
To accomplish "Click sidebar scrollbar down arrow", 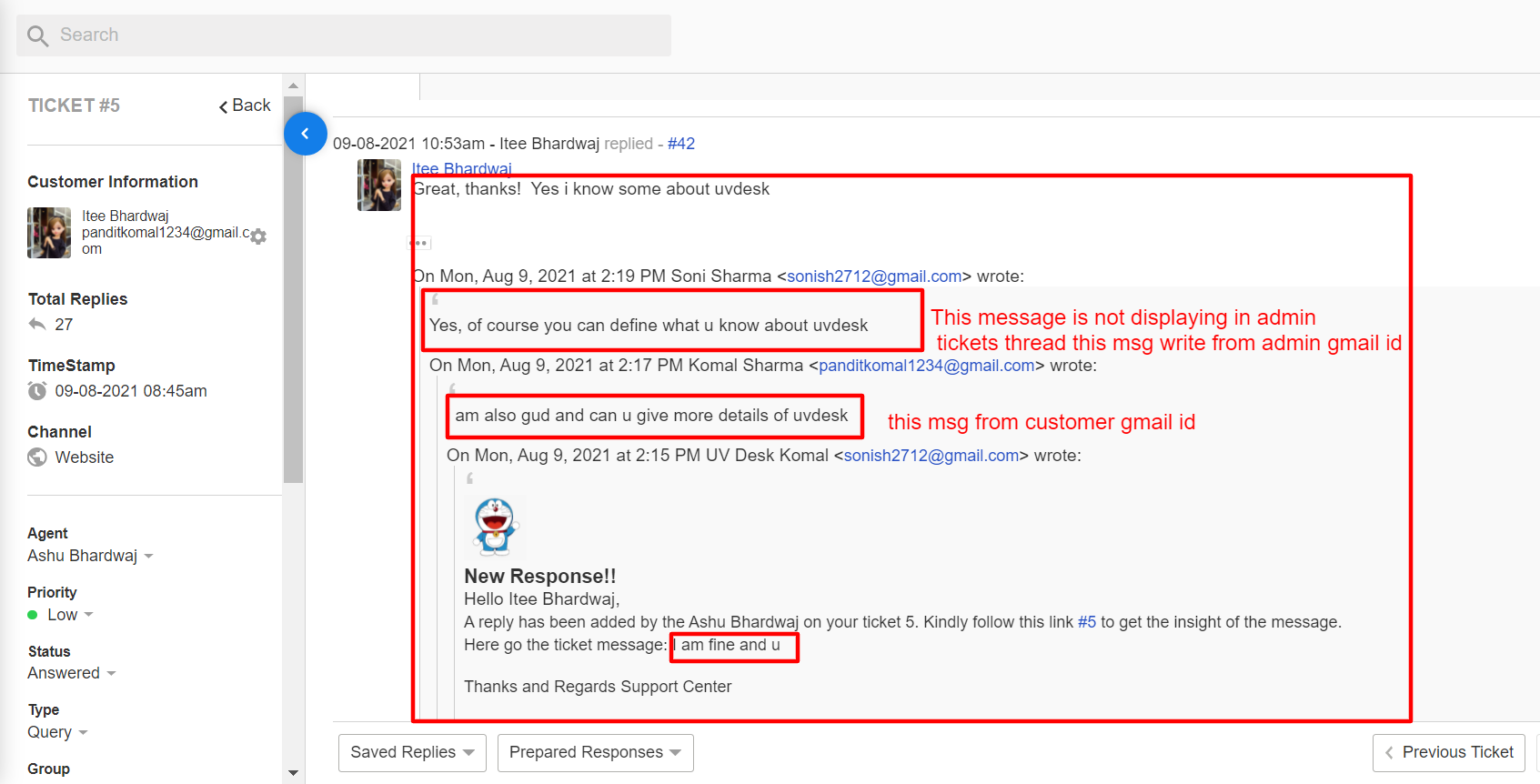I will coord(293,773).
